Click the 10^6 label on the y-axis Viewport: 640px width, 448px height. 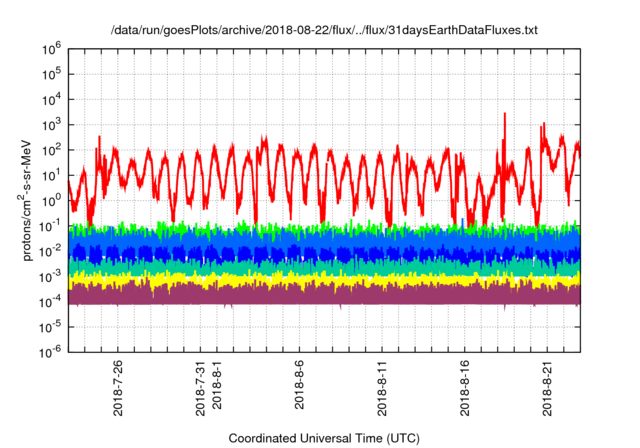coord(54,47)
